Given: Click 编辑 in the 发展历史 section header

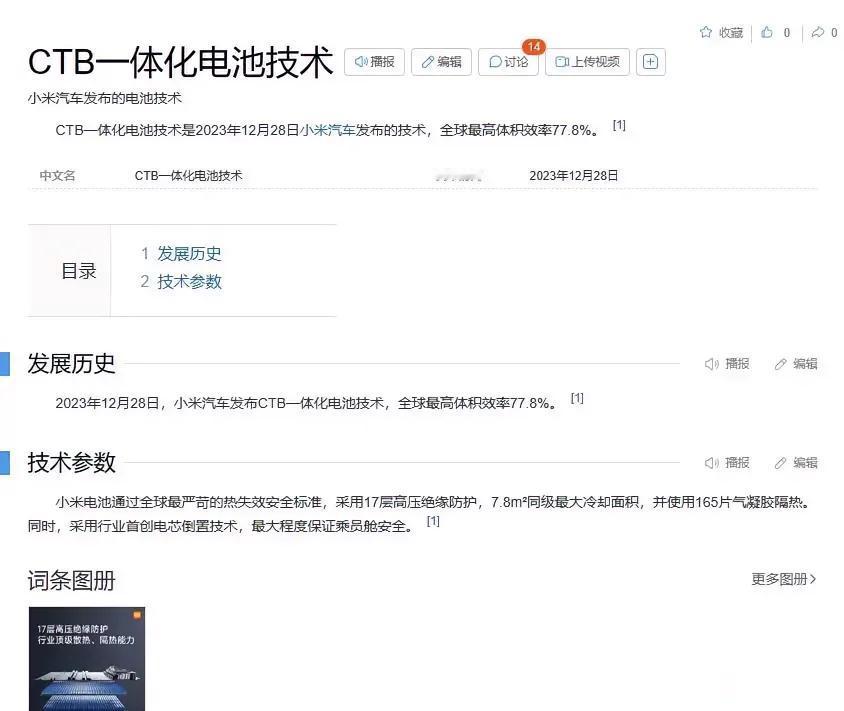Looking at the screenshot, I should (796, 364).
